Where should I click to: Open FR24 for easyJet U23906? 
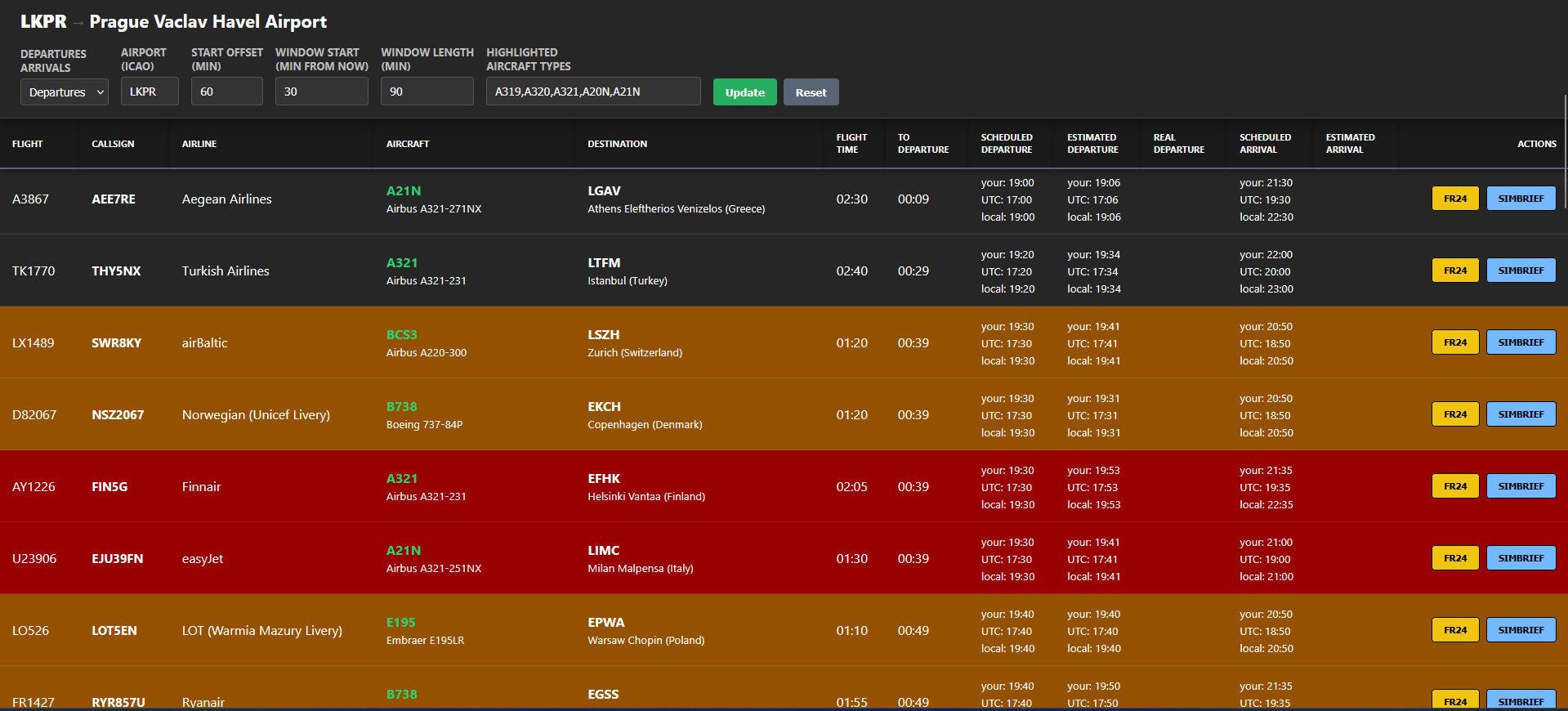(1455, 558)
